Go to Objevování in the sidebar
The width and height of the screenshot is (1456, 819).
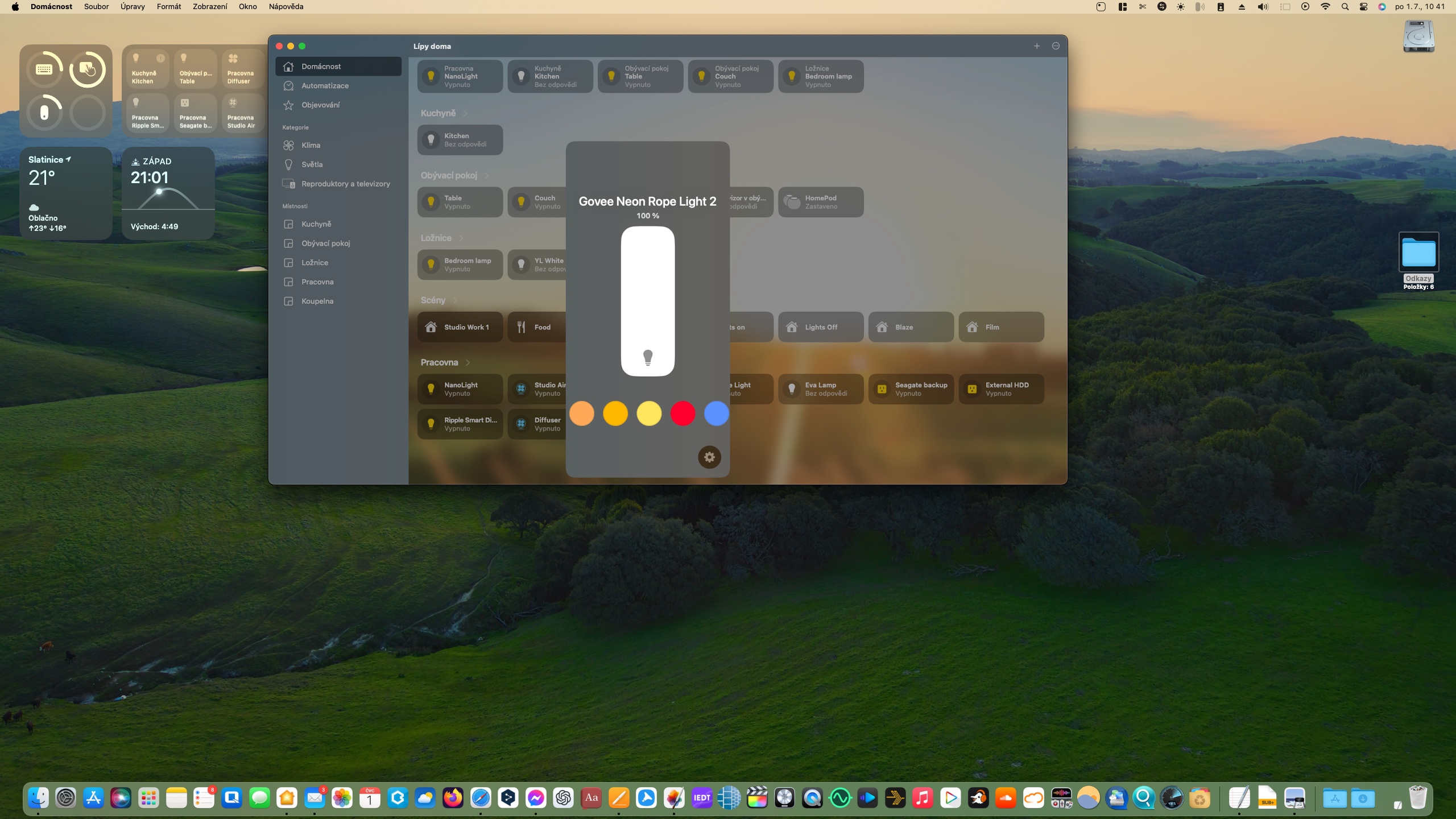coord(320,105)
